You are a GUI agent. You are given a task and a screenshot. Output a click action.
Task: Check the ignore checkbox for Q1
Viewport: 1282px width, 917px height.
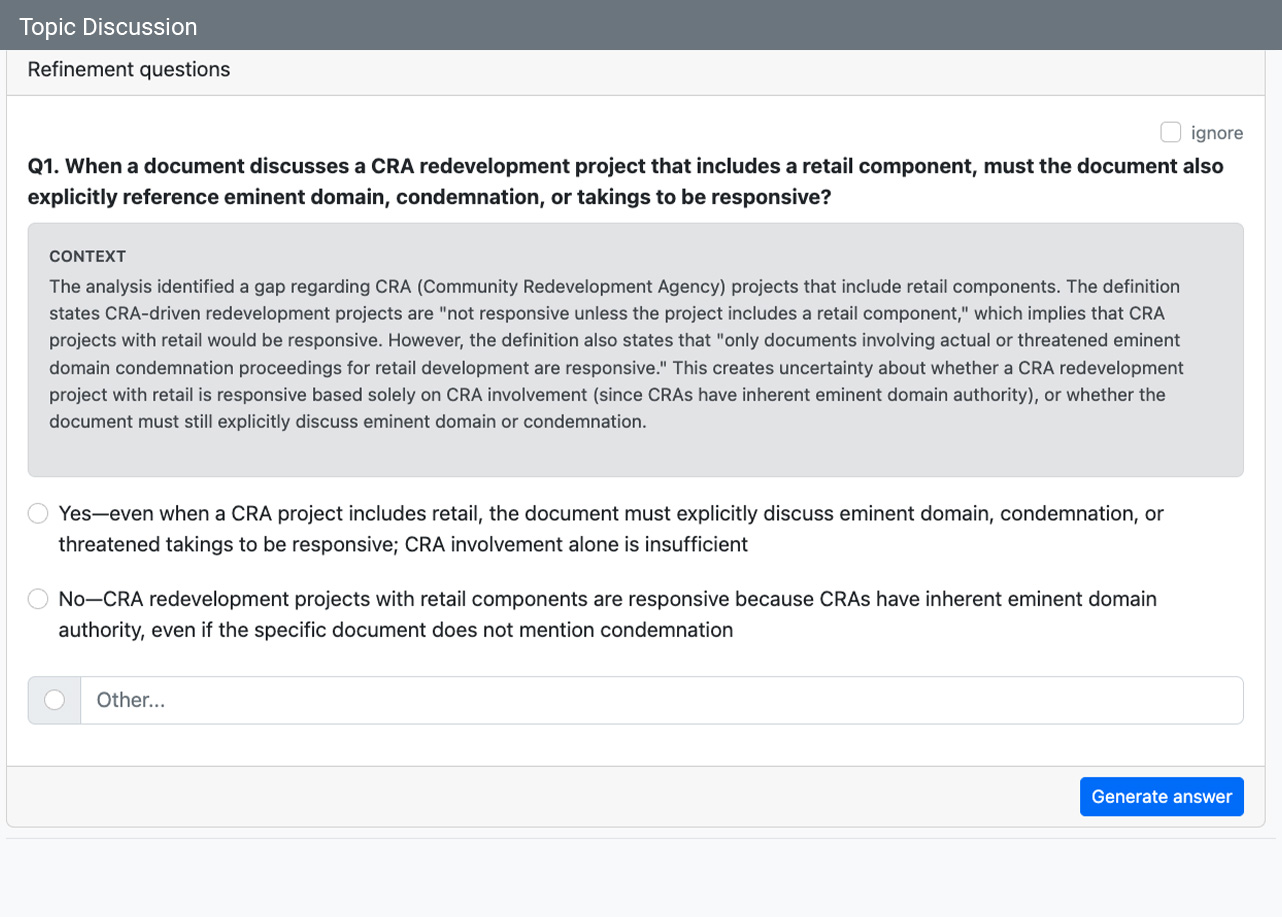(x=1170, y=132)
